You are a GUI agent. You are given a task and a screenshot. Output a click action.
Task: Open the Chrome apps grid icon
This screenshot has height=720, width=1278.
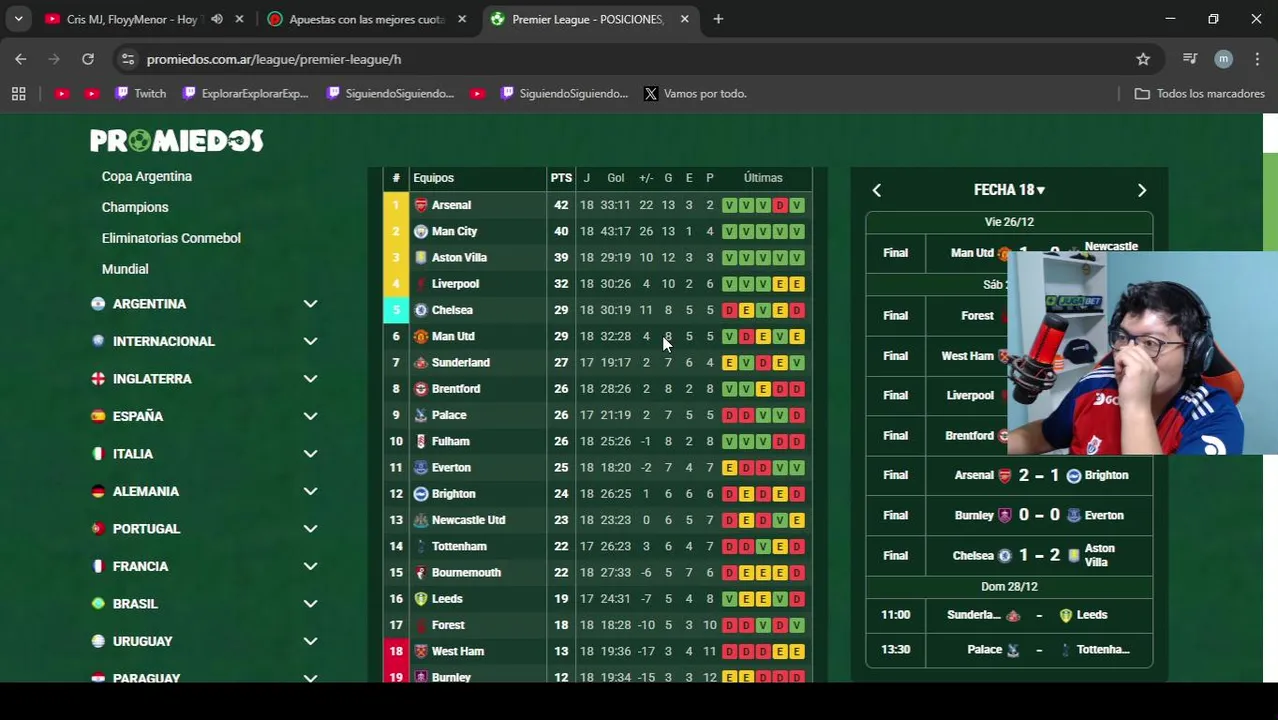click(18, 93)
